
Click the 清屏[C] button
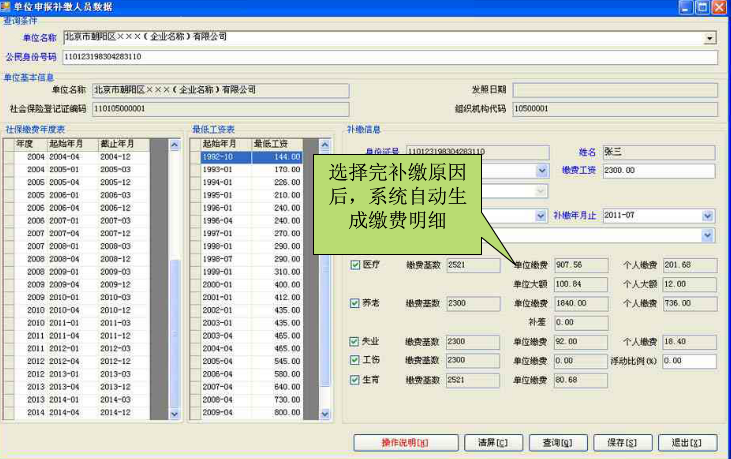click(x=493, y=443)
